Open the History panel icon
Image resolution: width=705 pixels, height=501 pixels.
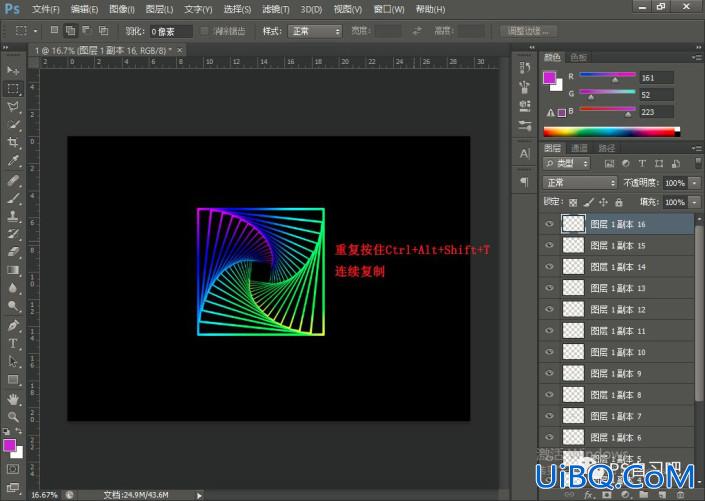(524, 68)
